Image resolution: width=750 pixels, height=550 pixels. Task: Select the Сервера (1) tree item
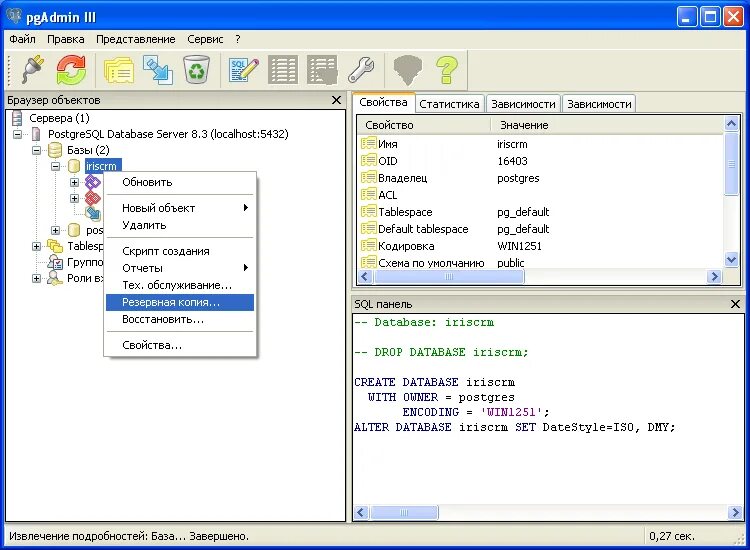click(59, 118)
